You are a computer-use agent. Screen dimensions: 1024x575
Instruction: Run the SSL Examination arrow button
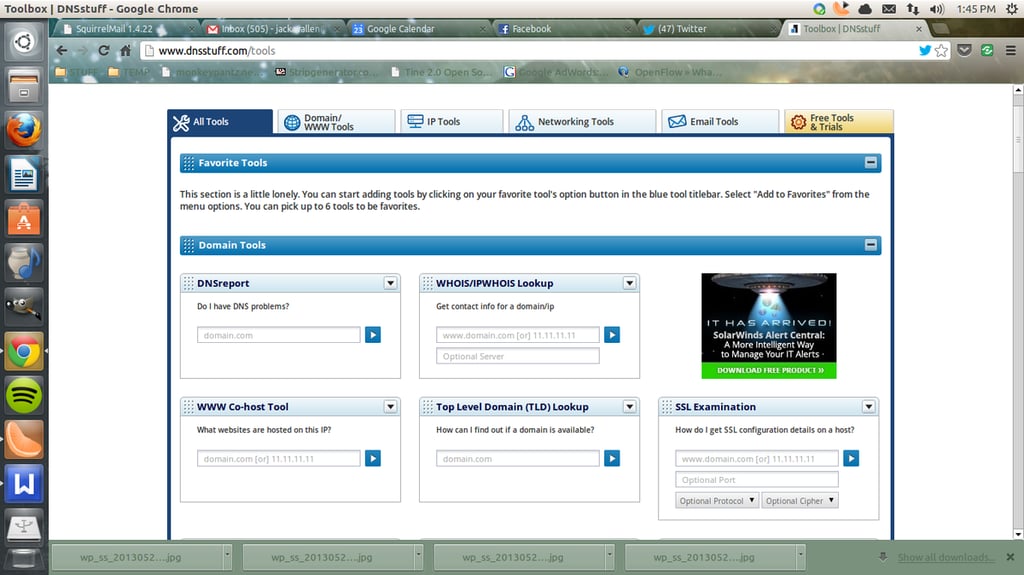(x=851, y=459)
